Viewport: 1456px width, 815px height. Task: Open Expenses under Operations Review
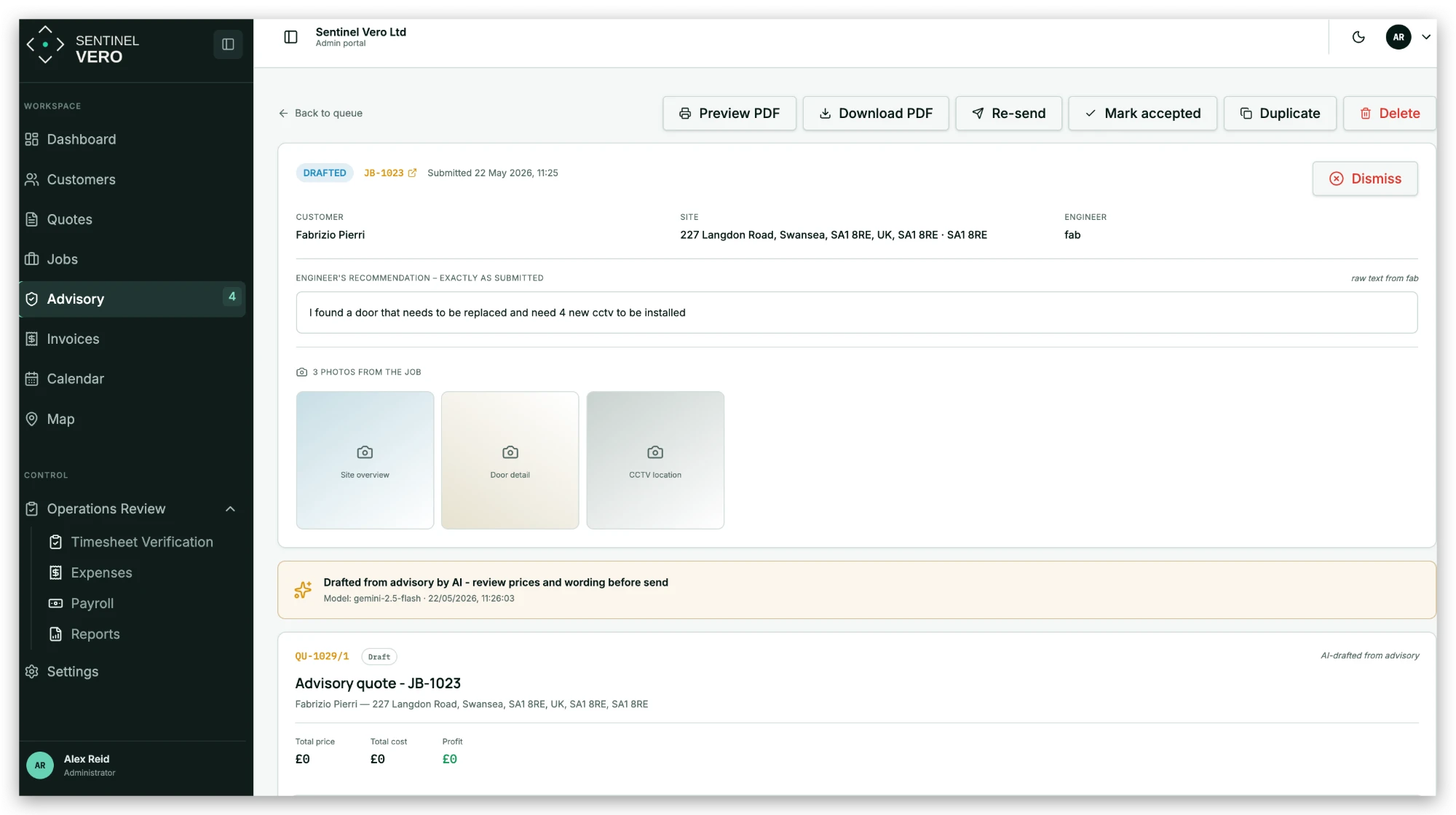coord(91,572)
